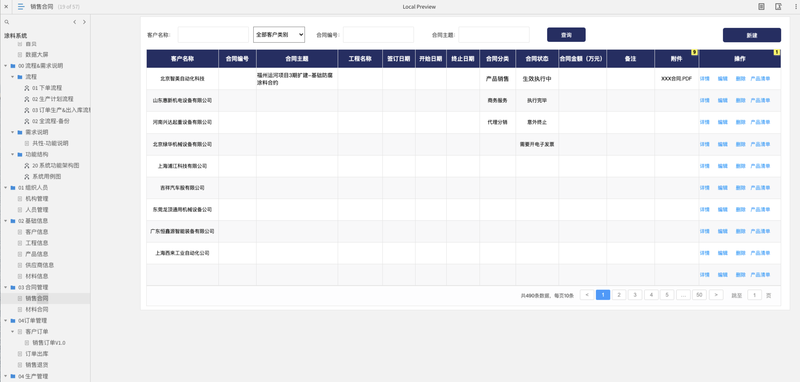
Task: Close the sidebar using the X icon
Action: 6,7
